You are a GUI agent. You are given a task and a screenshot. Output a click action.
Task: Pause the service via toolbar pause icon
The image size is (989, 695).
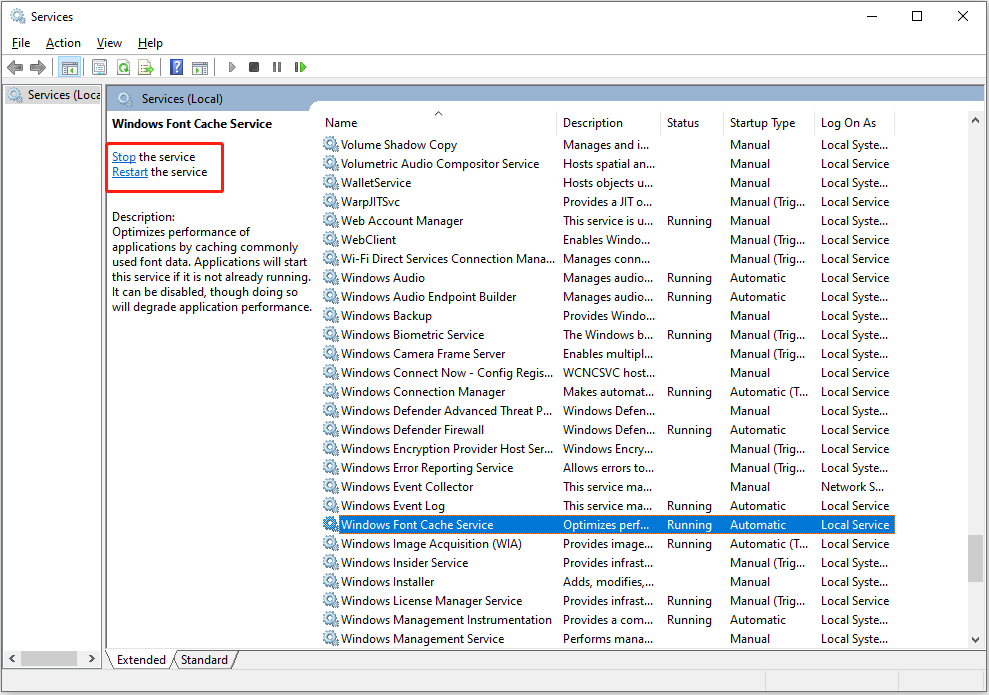point(277,67)
